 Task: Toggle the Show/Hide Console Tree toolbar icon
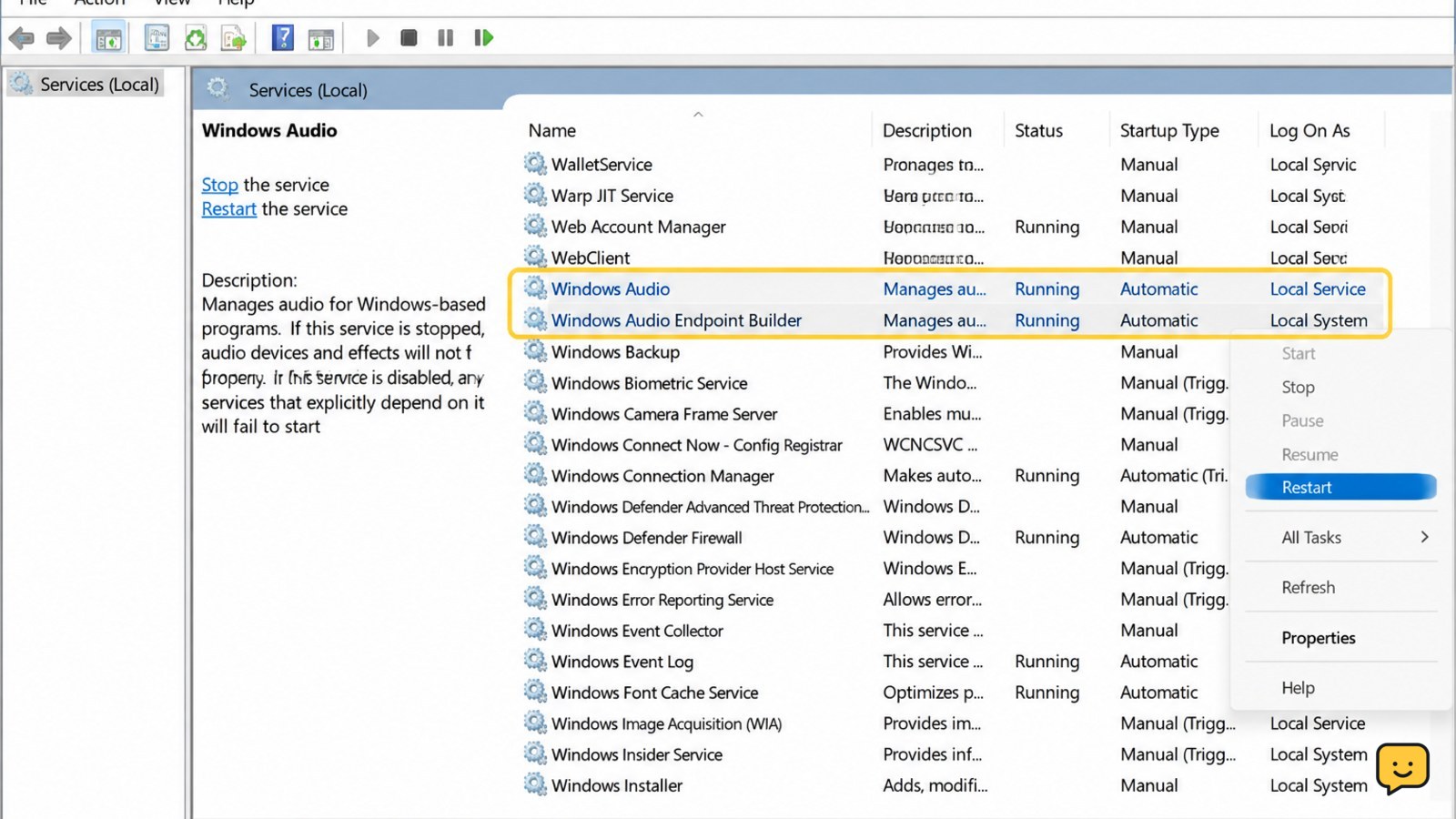pyautogui.click(x=108, y=38)
